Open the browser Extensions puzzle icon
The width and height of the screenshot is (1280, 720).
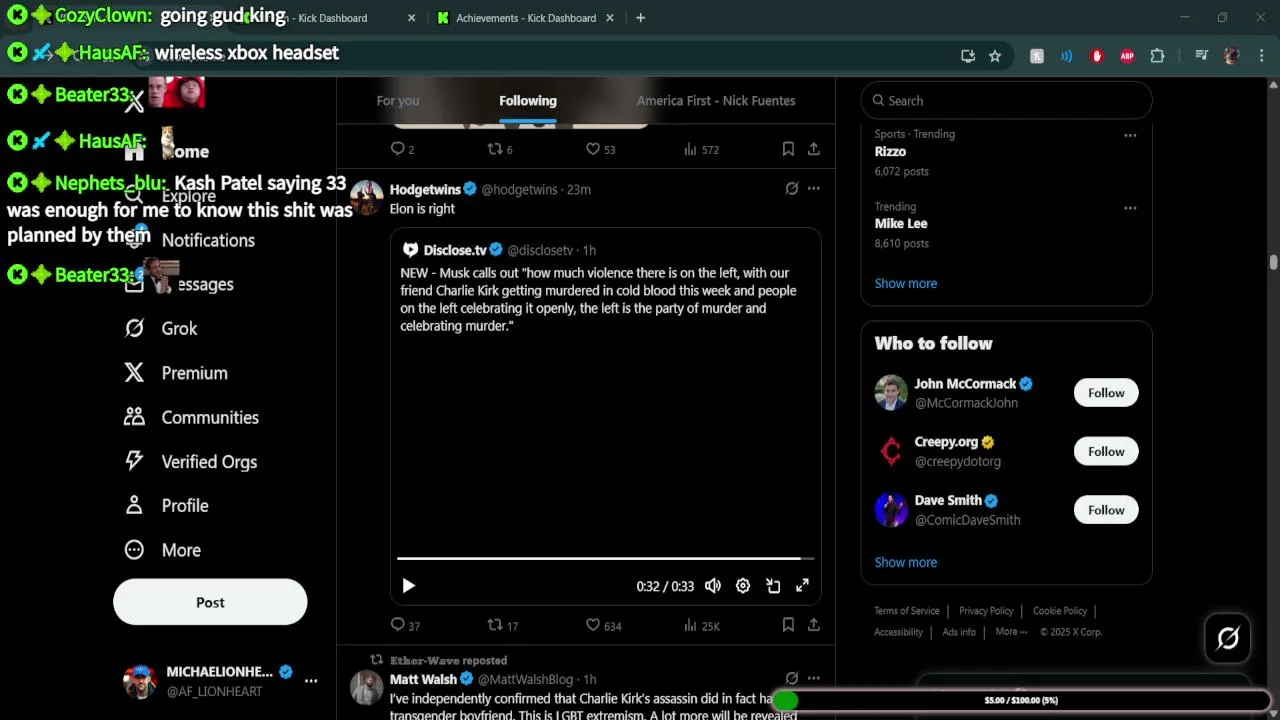(x=1157, y=56)
